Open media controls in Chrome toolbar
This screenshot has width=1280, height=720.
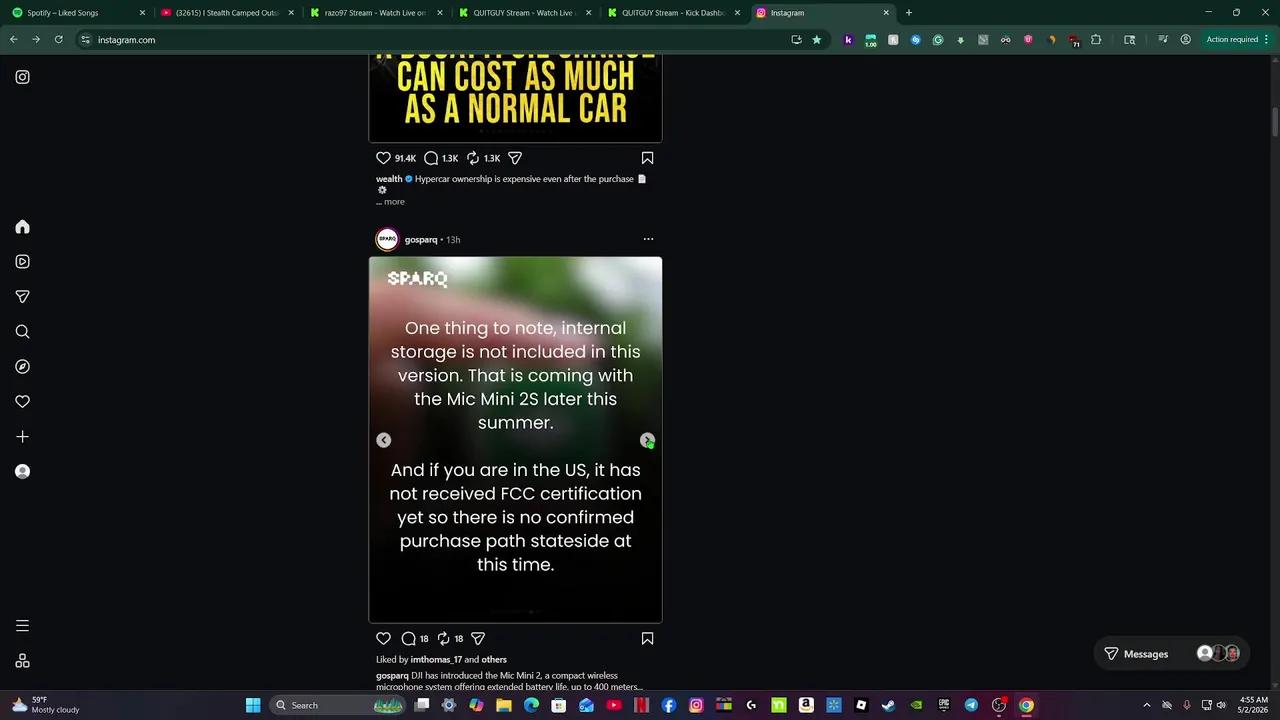[1162, 40]
